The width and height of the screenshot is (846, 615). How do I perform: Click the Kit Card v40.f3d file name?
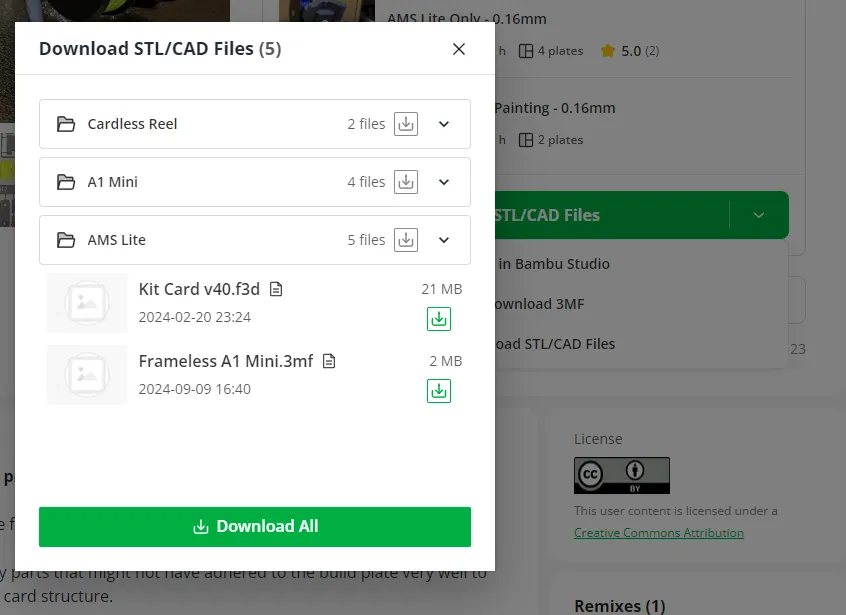tap(199, 289)
